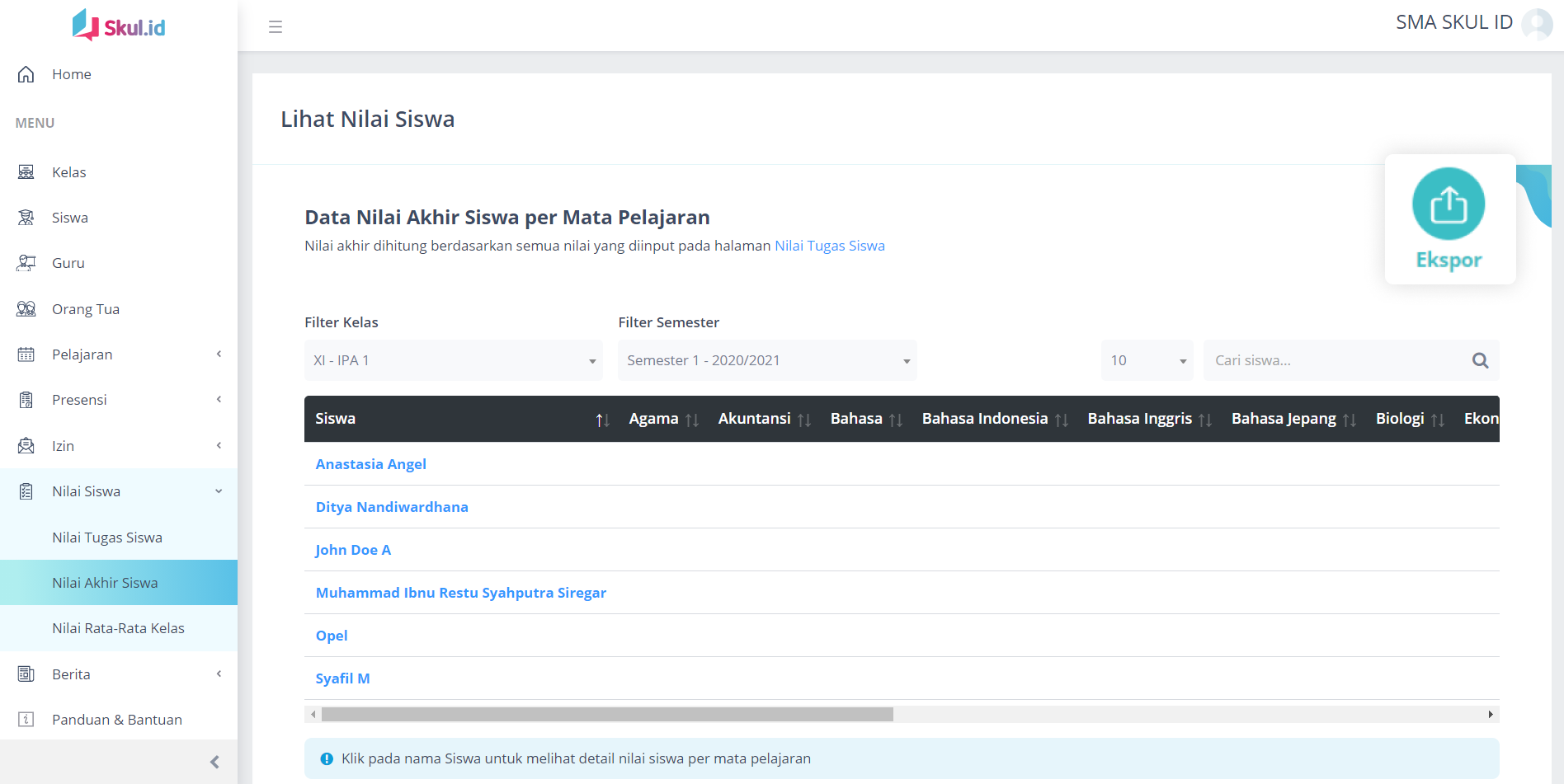The image size is (1564, 784).
Task: Click the Skul.id logo
Action: (x=119, y=26)
